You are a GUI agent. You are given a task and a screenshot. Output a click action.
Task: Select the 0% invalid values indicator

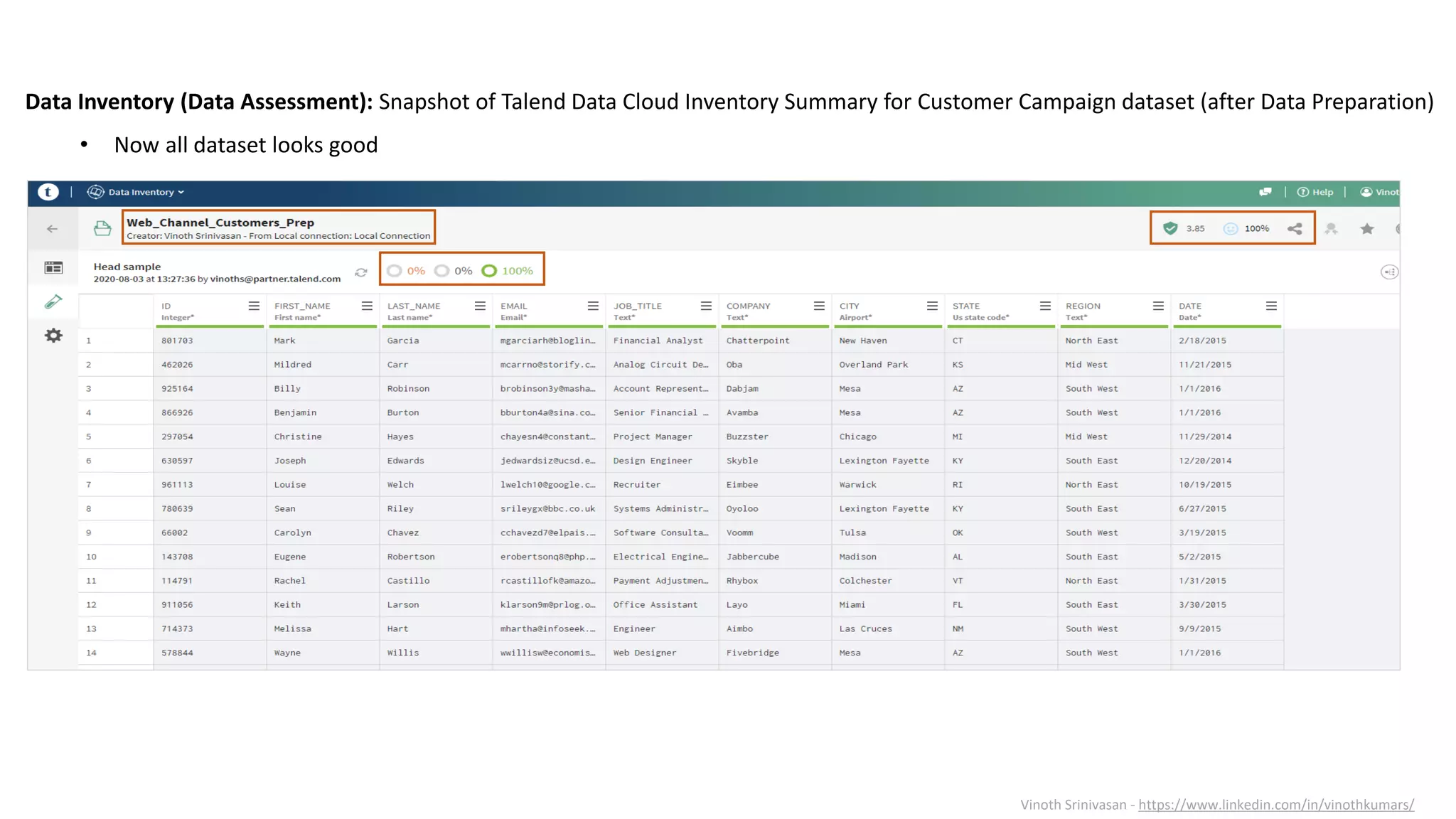(407, 271)
